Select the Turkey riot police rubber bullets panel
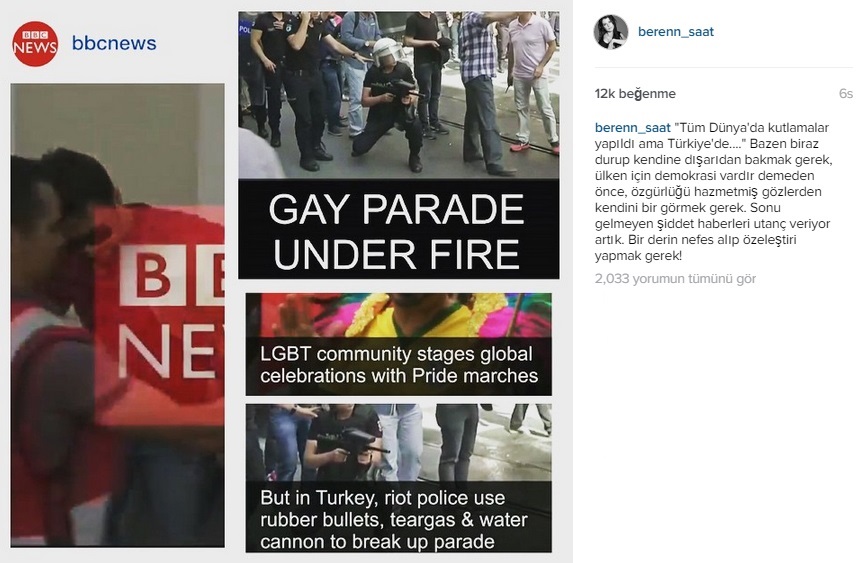This screenshot has width=858, height=563. [x=398, y=478]
